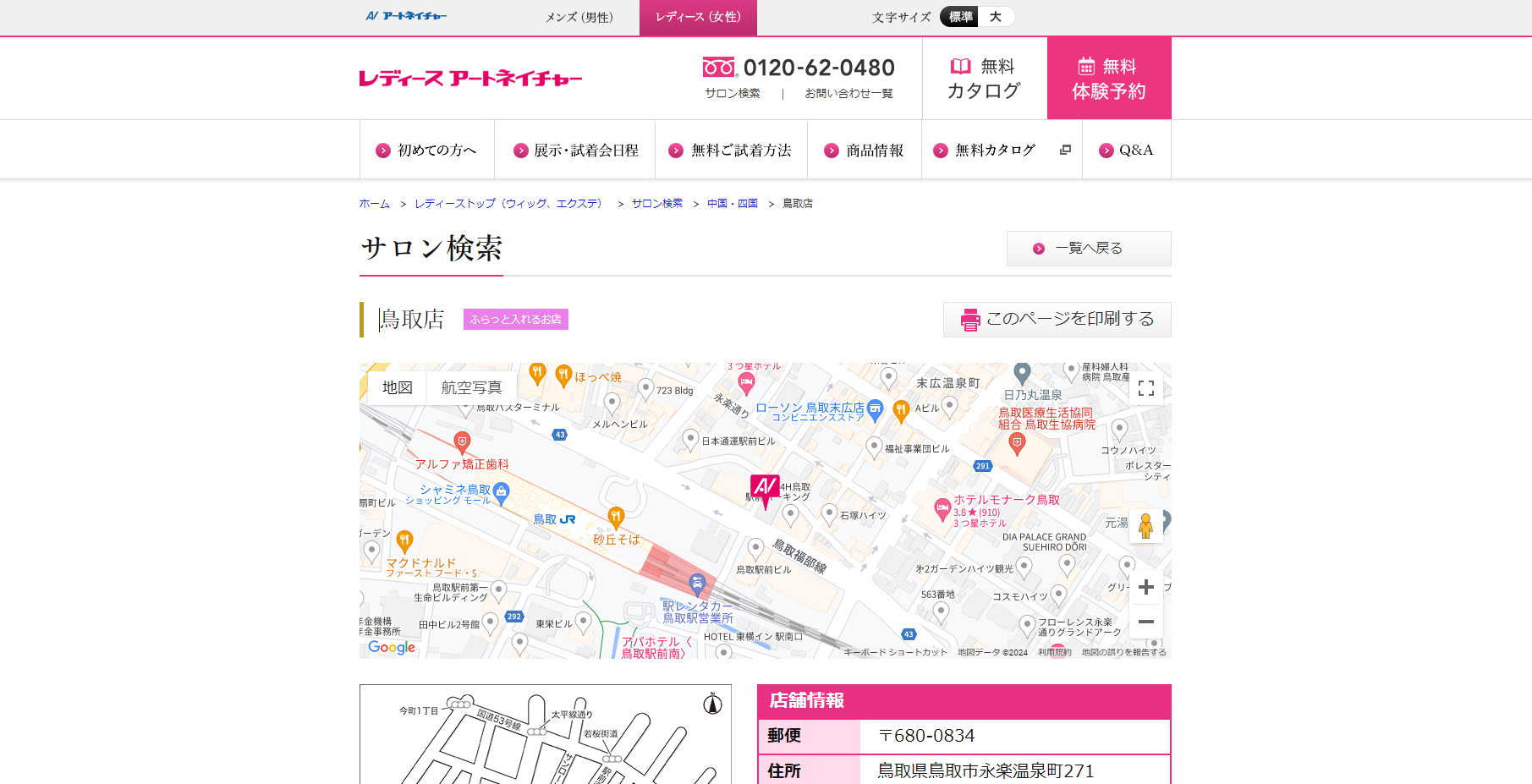Click the 日乃丸温泉 map pin
Image resolution: width=1532 pixels, height=784 pixels.
(x=1022, y=373)
